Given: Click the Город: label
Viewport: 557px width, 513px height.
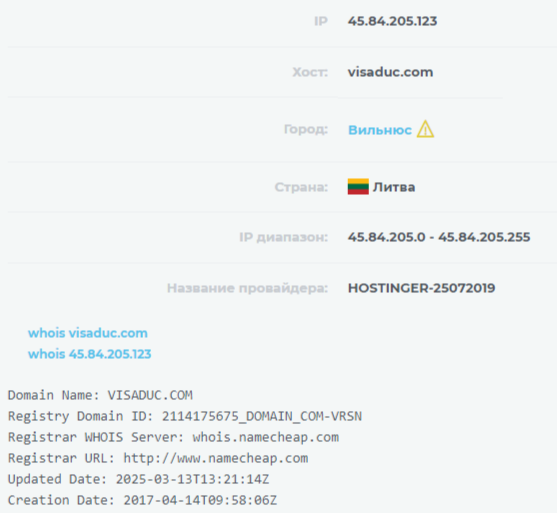Looking at the screenshot, I should 306,129.
